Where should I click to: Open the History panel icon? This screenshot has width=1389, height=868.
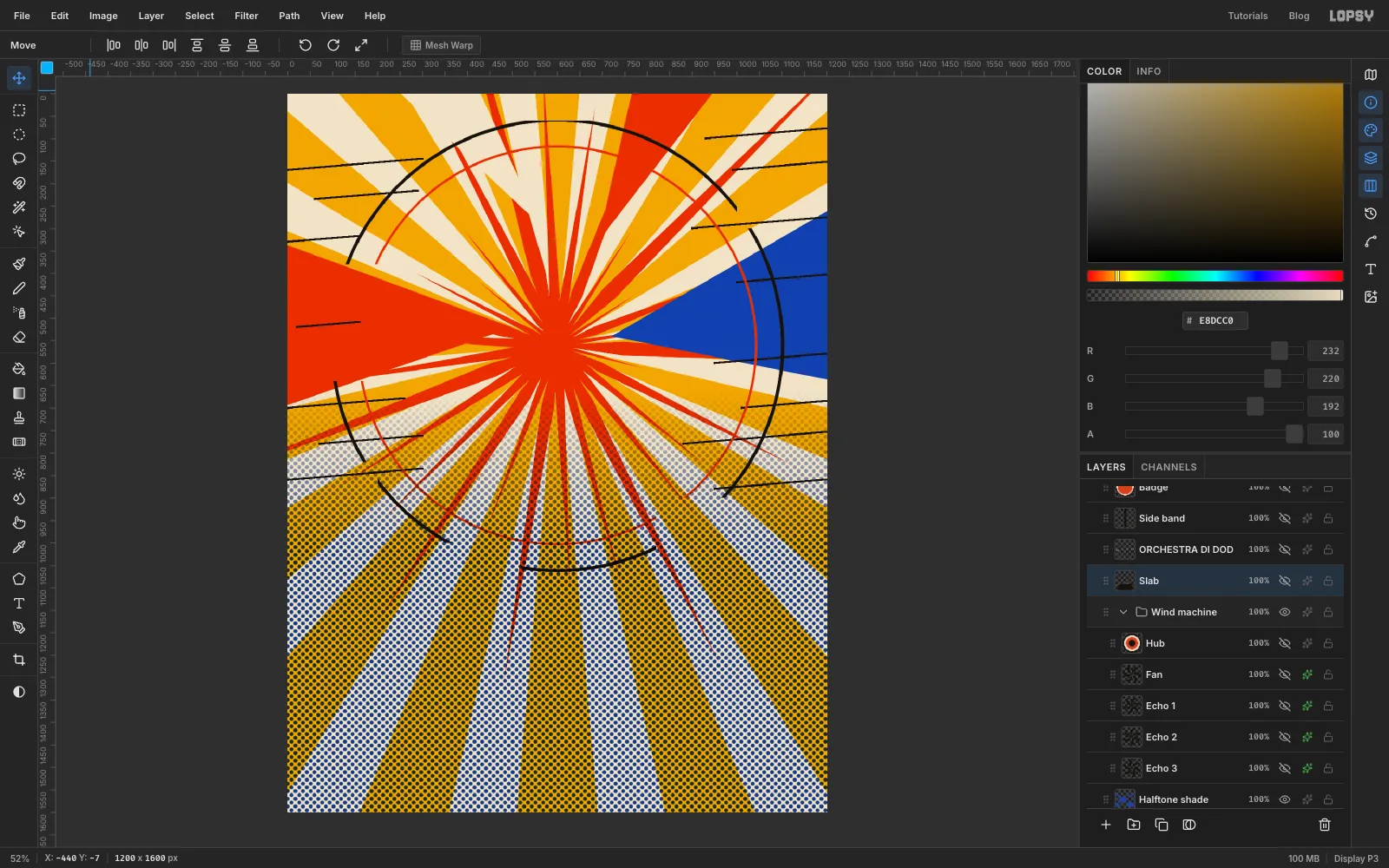pos(1371,214)
